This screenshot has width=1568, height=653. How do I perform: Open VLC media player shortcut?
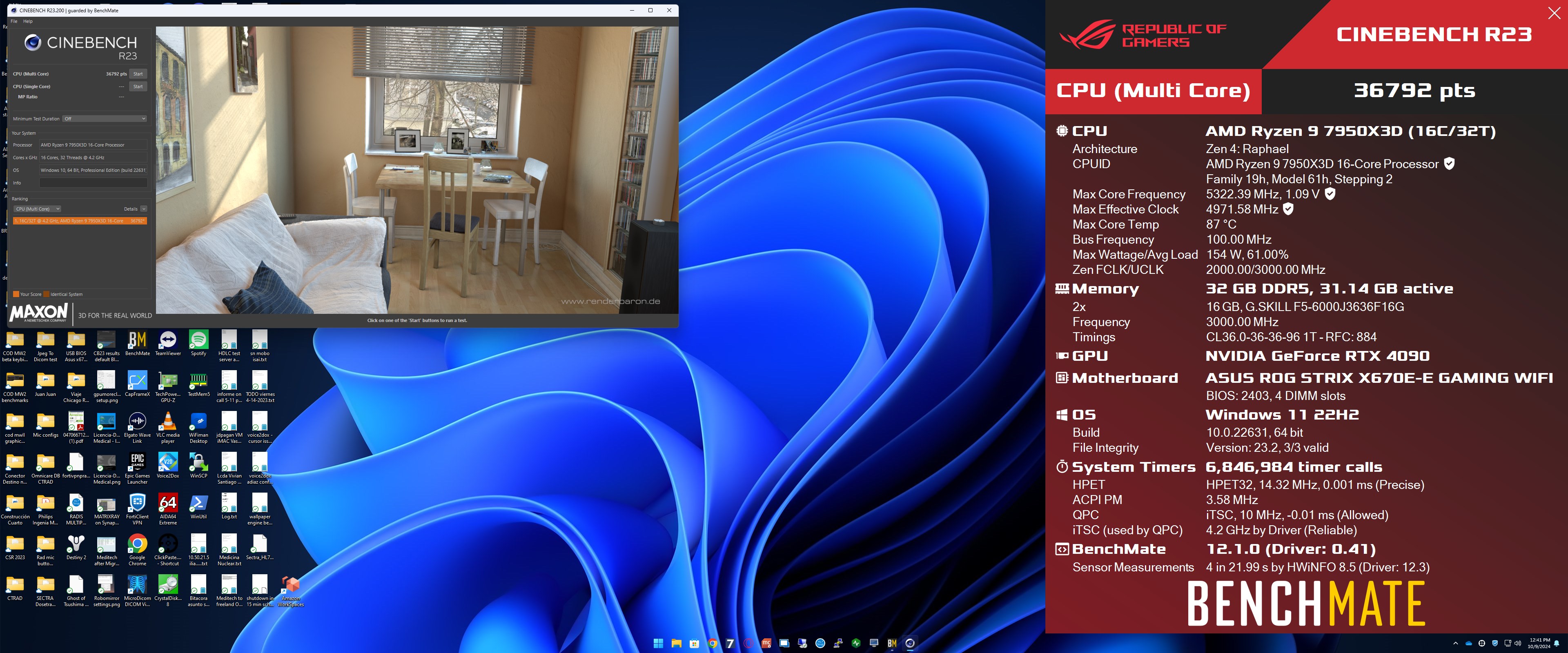coord(168,429)
